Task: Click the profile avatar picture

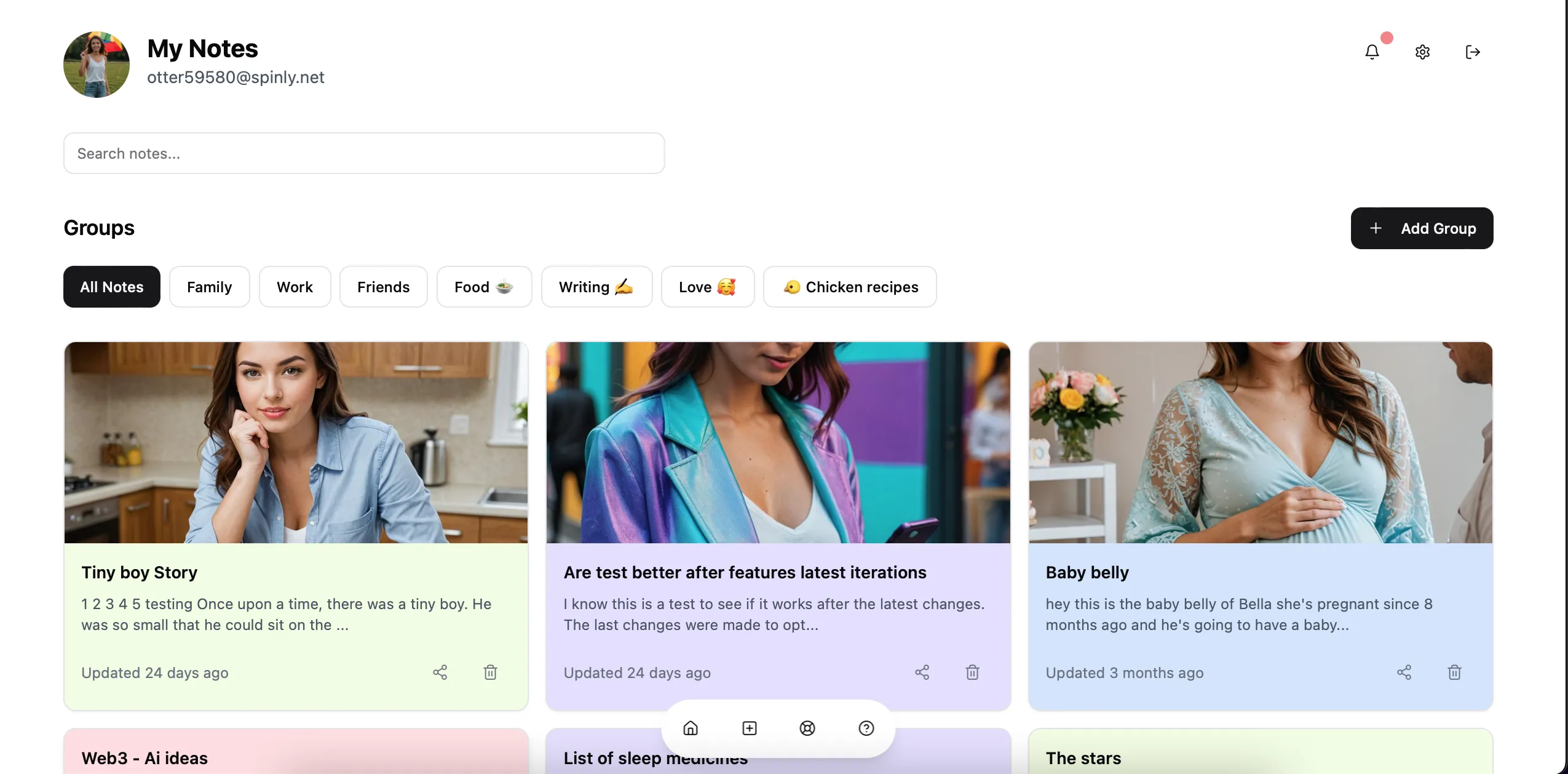Action: point(97,65)
